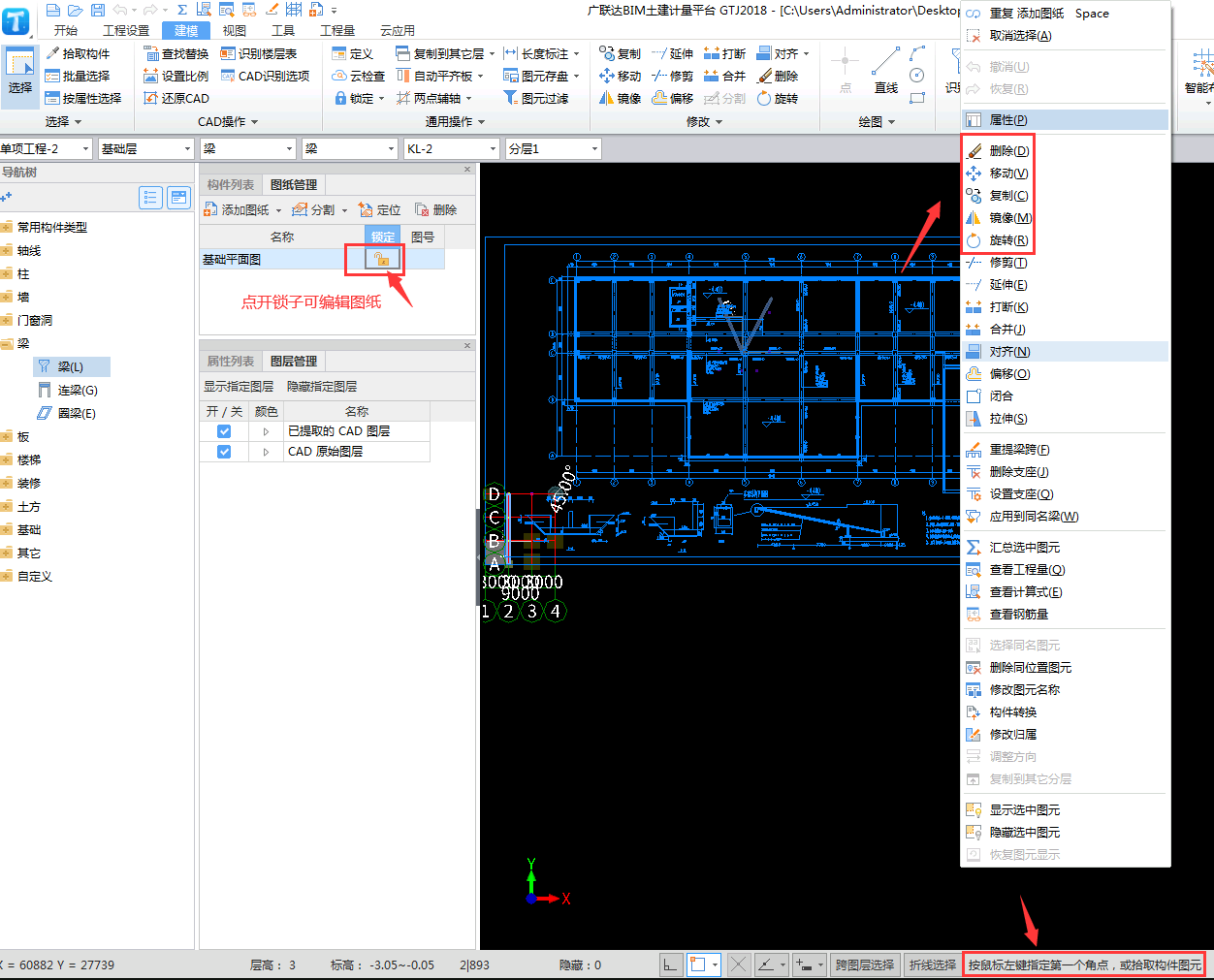Open 添加图纸 dropdown arrow
1214x980 pixels.
279,210
